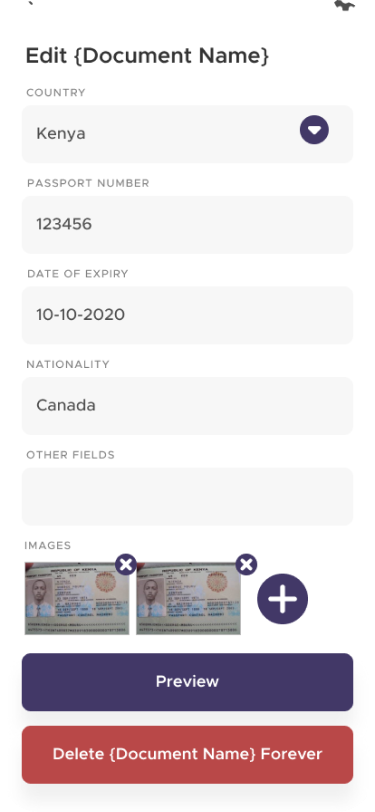Open the first passport image thumbnail

(77, 598)
